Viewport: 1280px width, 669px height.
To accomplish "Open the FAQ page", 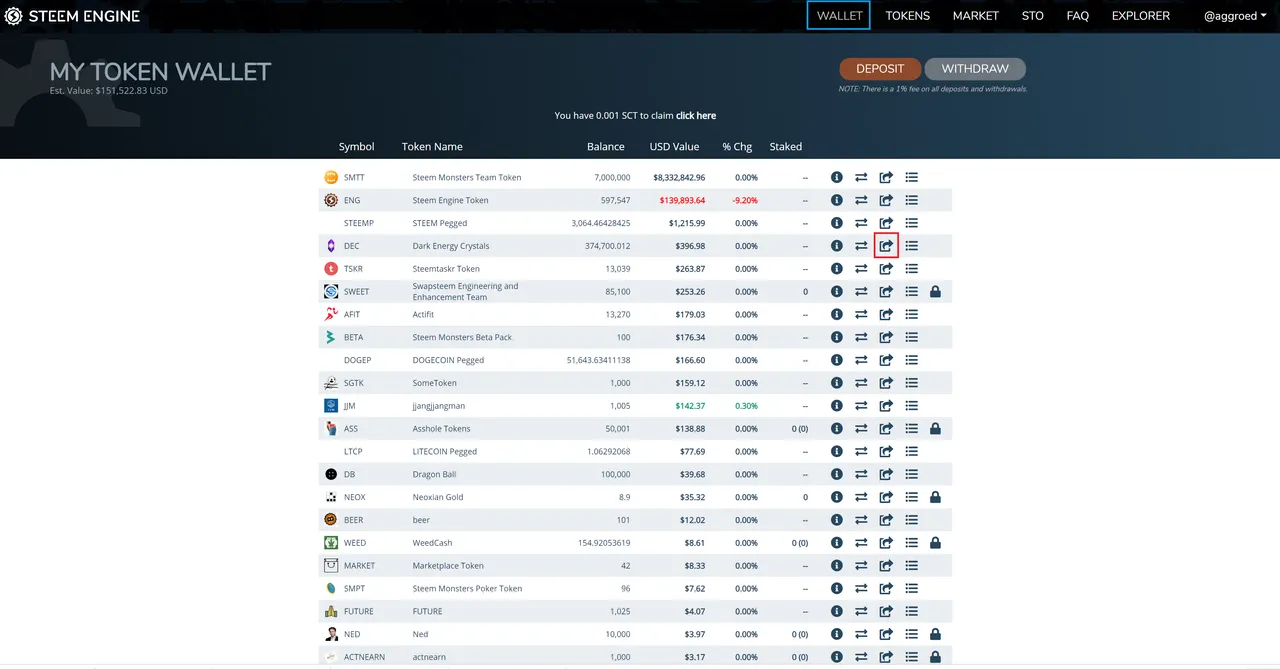I will pos(1078,16).
